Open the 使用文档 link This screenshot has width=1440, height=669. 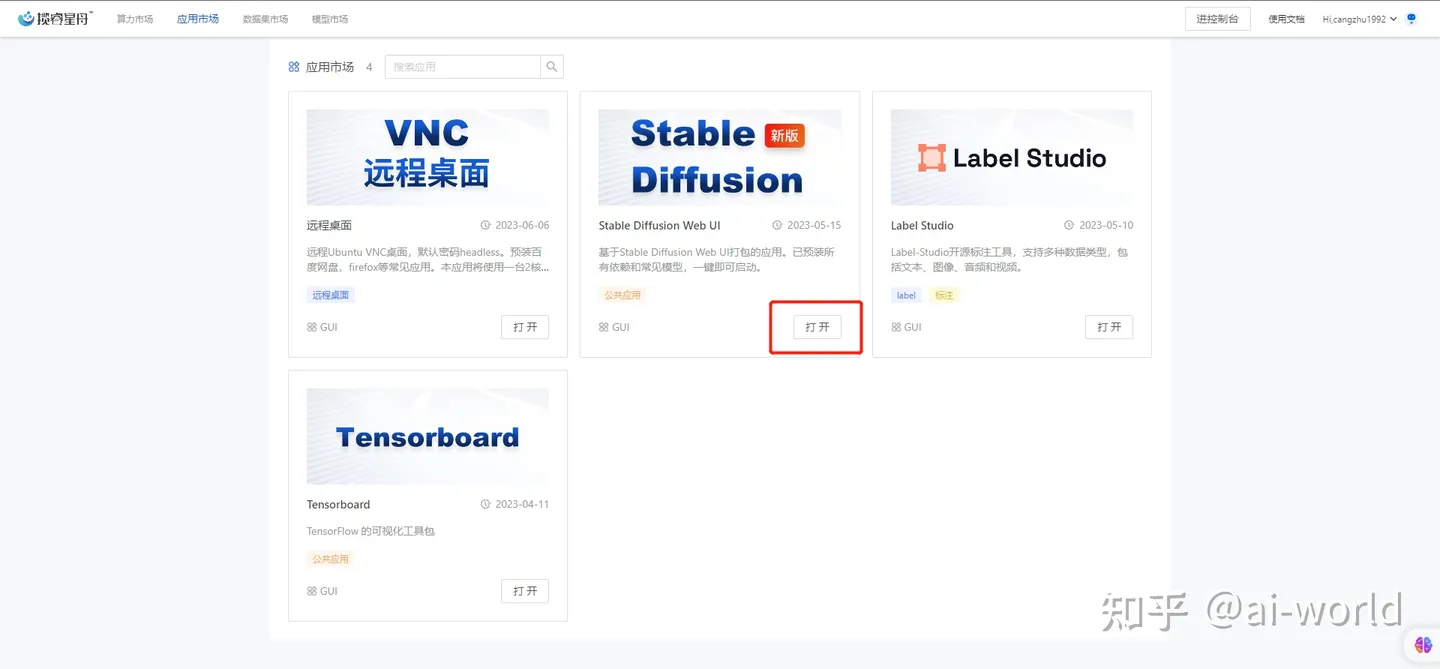[x=1286, y=19]
